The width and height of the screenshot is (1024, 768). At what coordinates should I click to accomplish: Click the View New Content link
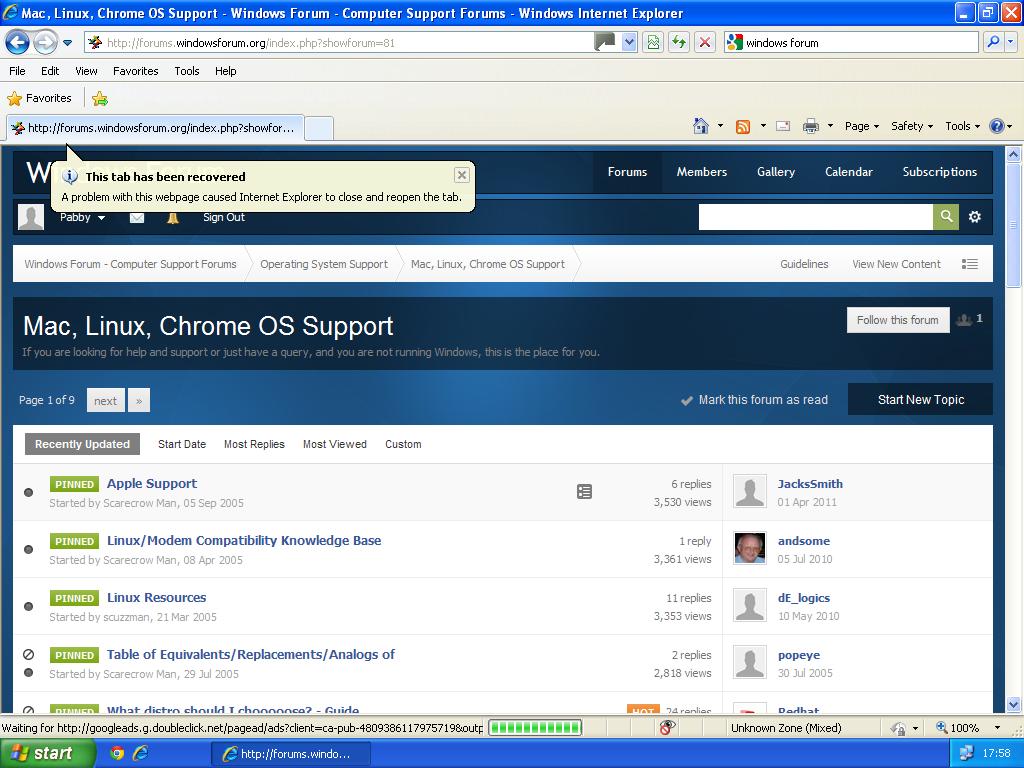tap(896, 264)
